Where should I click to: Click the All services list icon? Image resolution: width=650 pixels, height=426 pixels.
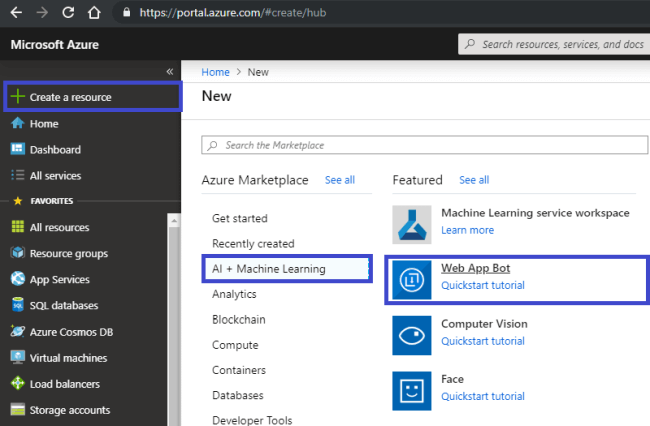coord(17,175)
